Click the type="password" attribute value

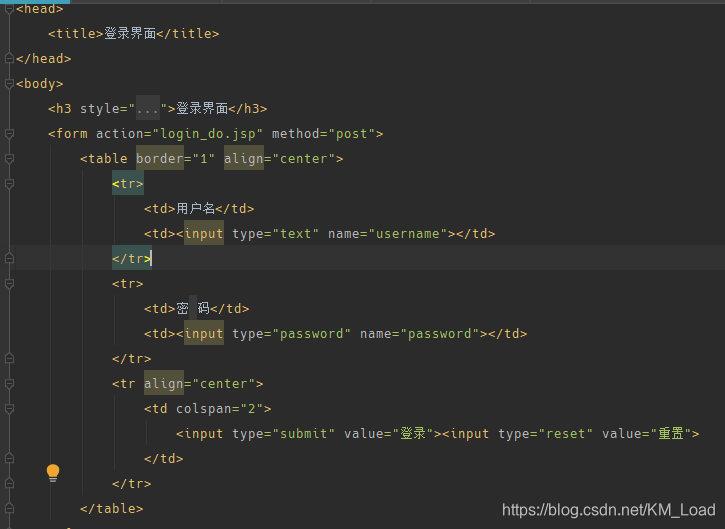pos(312,333)
